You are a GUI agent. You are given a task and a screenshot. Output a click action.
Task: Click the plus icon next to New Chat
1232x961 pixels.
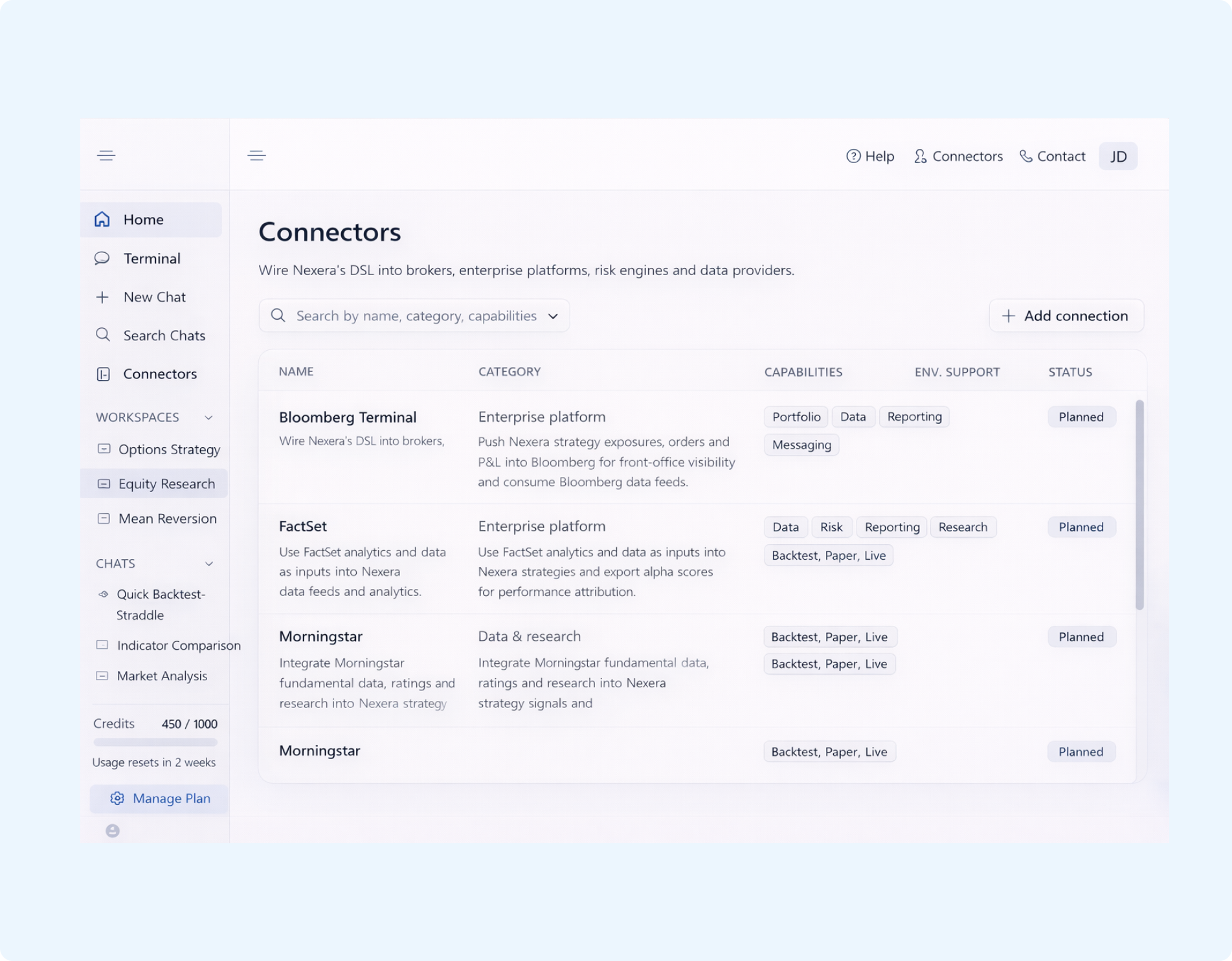click(102, 297)
